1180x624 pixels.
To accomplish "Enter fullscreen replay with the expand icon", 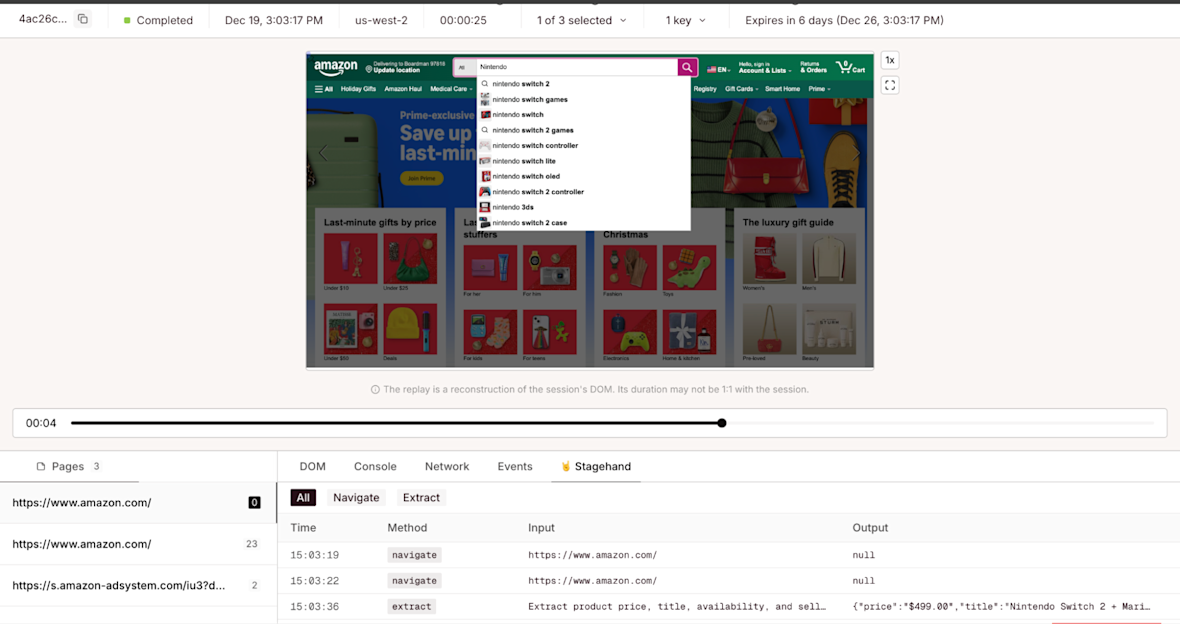I will coord(890,85).
